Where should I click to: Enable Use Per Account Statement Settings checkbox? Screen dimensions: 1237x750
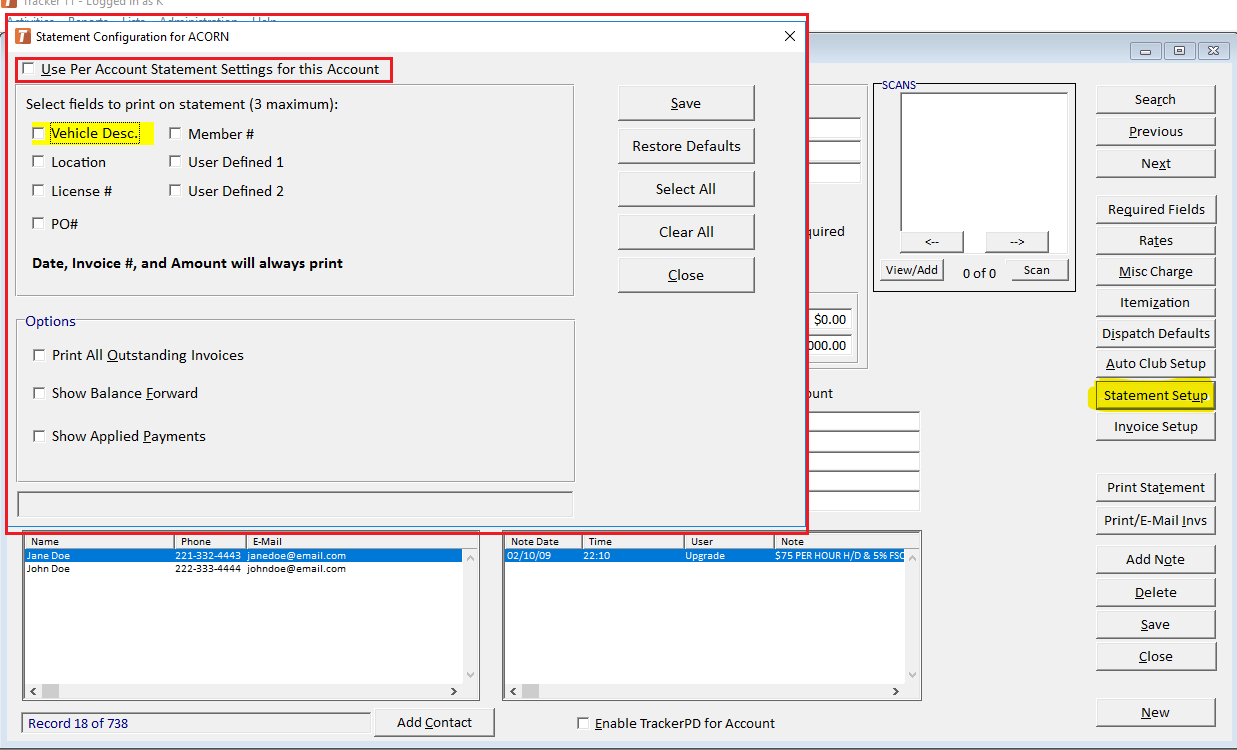[x=28, y=70]
